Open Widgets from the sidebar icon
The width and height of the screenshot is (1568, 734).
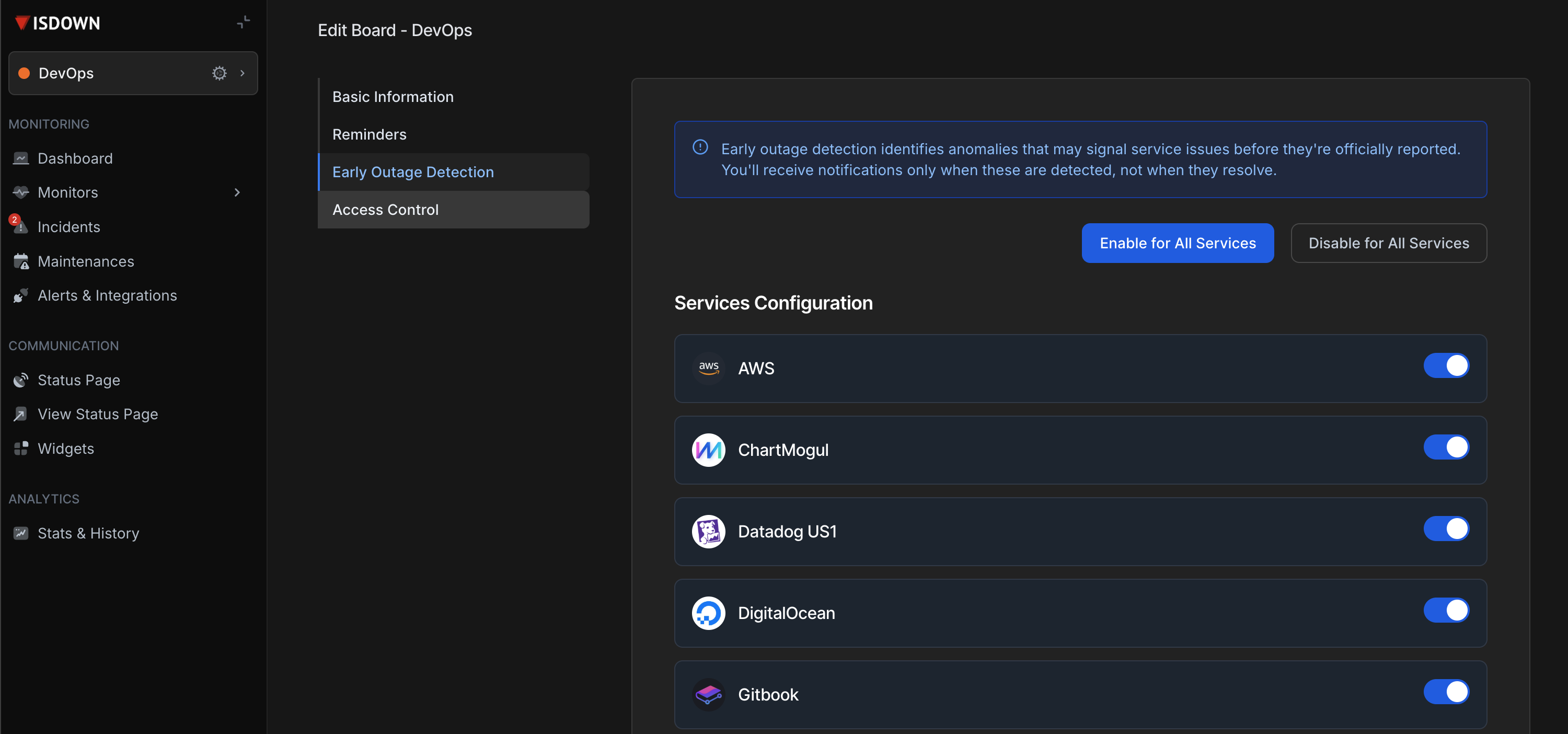[x=21, y=449]
